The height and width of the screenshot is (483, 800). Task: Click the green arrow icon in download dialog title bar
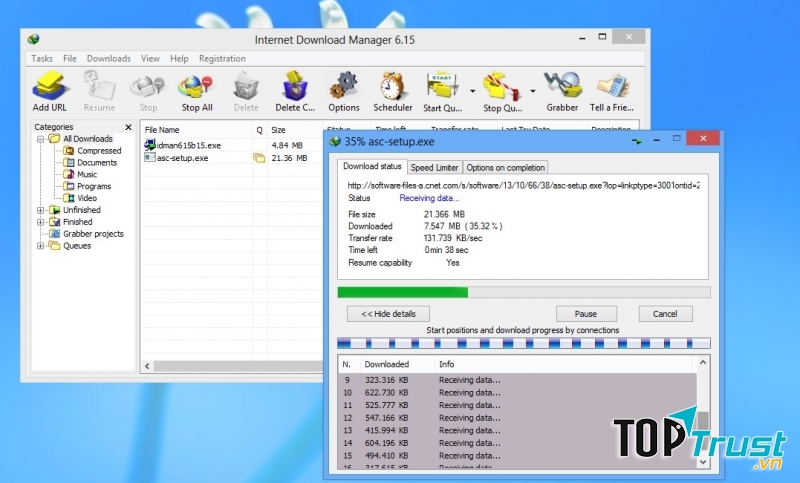pyautogui.click(x=637, y=141)
